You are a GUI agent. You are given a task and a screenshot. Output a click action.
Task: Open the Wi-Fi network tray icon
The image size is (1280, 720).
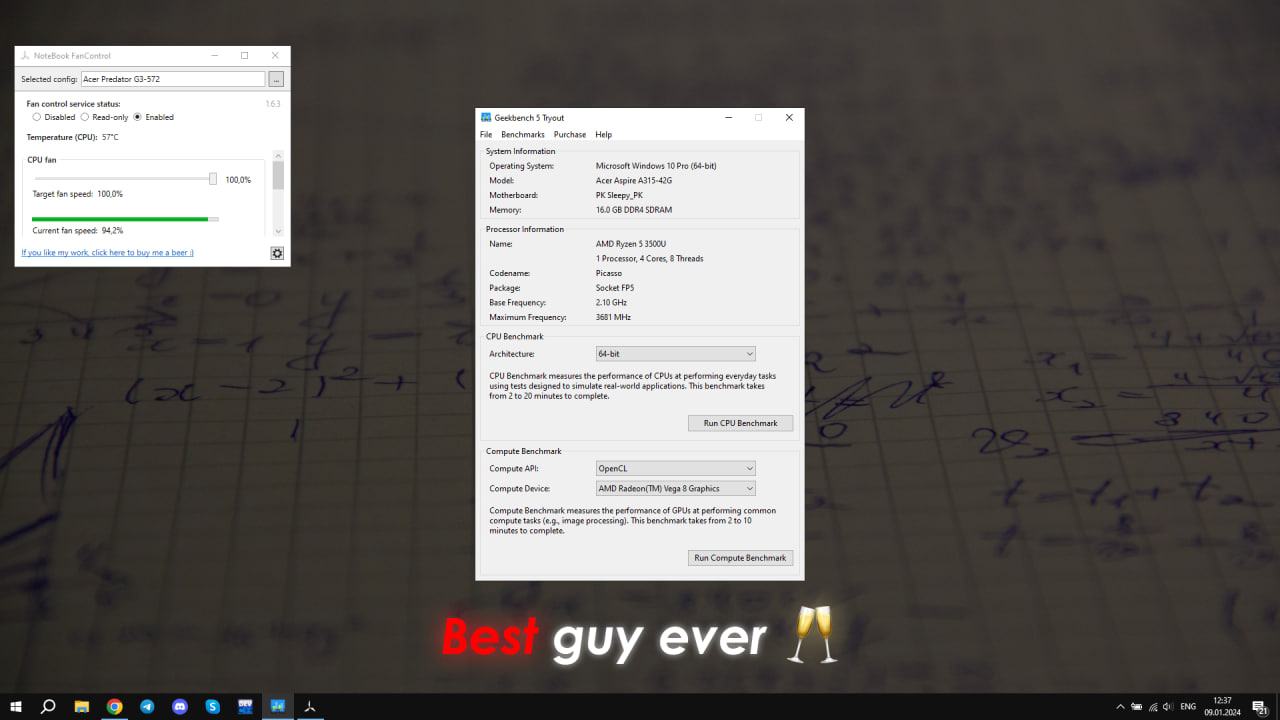tap(1154, 706)
